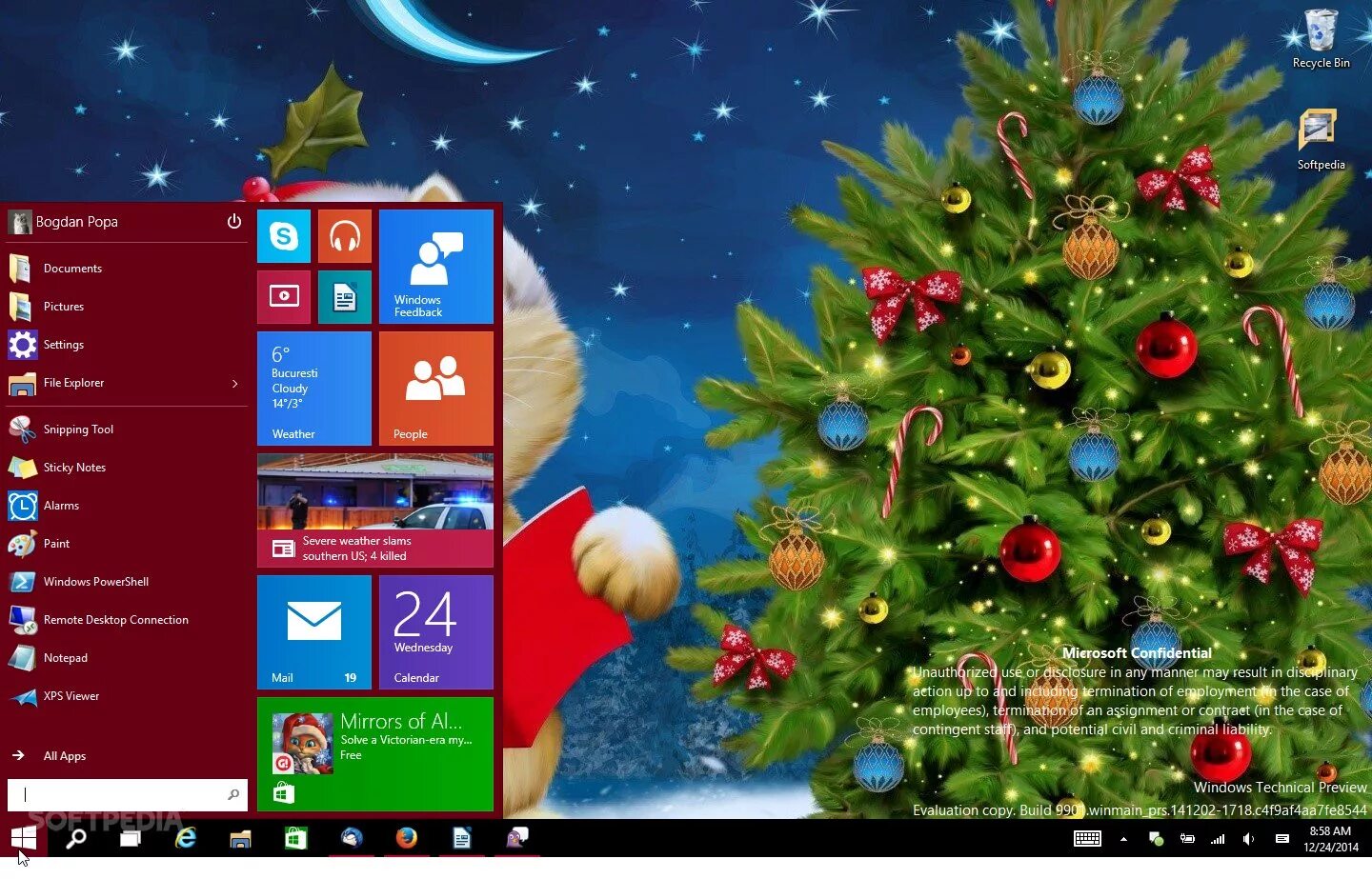1372x879 pixels.
Task: Click the search magnifier in Start search box
Action: pos(233,794)
